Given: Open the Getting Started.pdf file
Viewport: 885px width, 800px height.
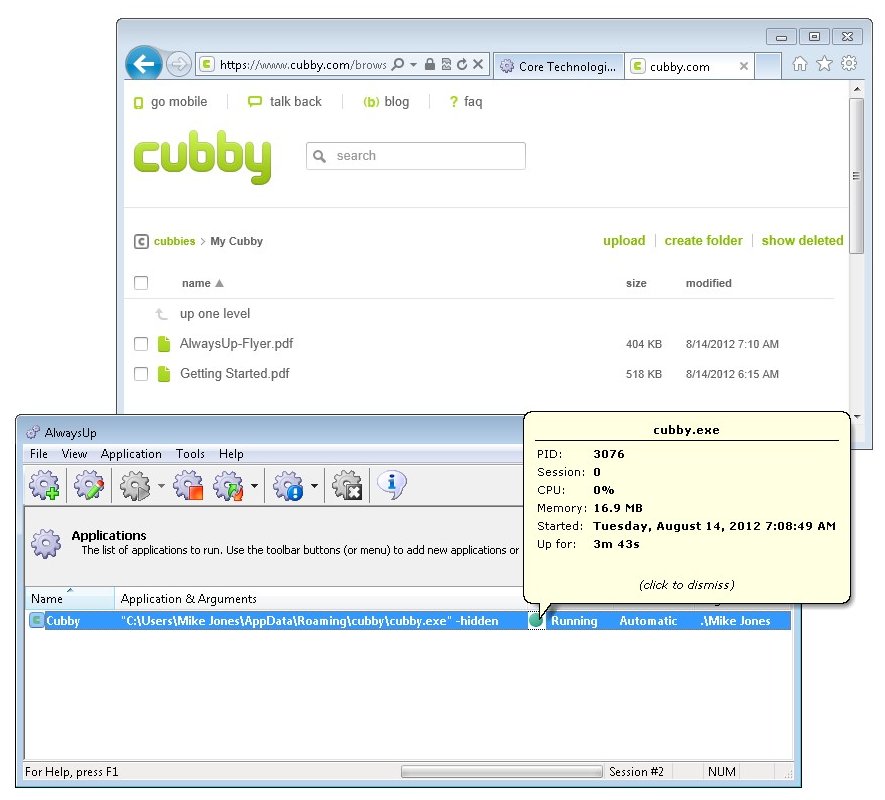Looking at the screenshot, I should pyautogui.click(x=235, y=374).
